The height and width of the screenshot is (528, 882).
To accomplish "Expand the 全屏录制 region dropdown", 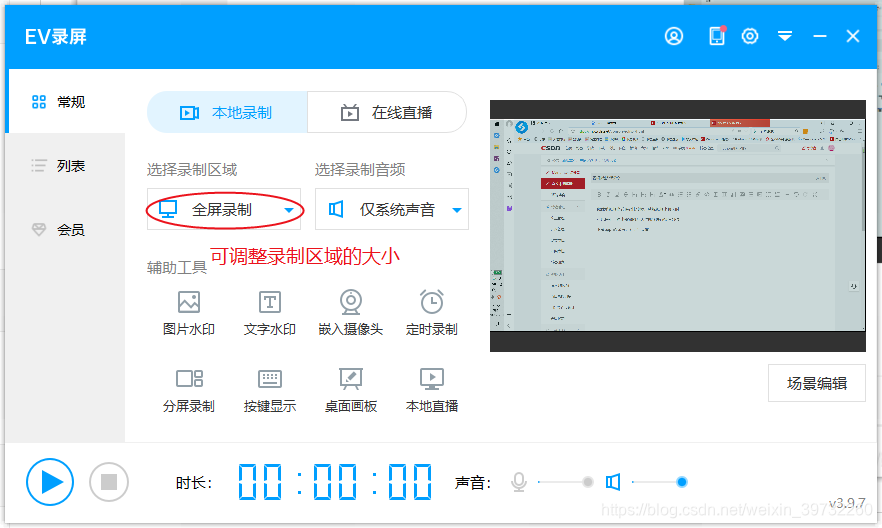I will click(x=224, y=209).
